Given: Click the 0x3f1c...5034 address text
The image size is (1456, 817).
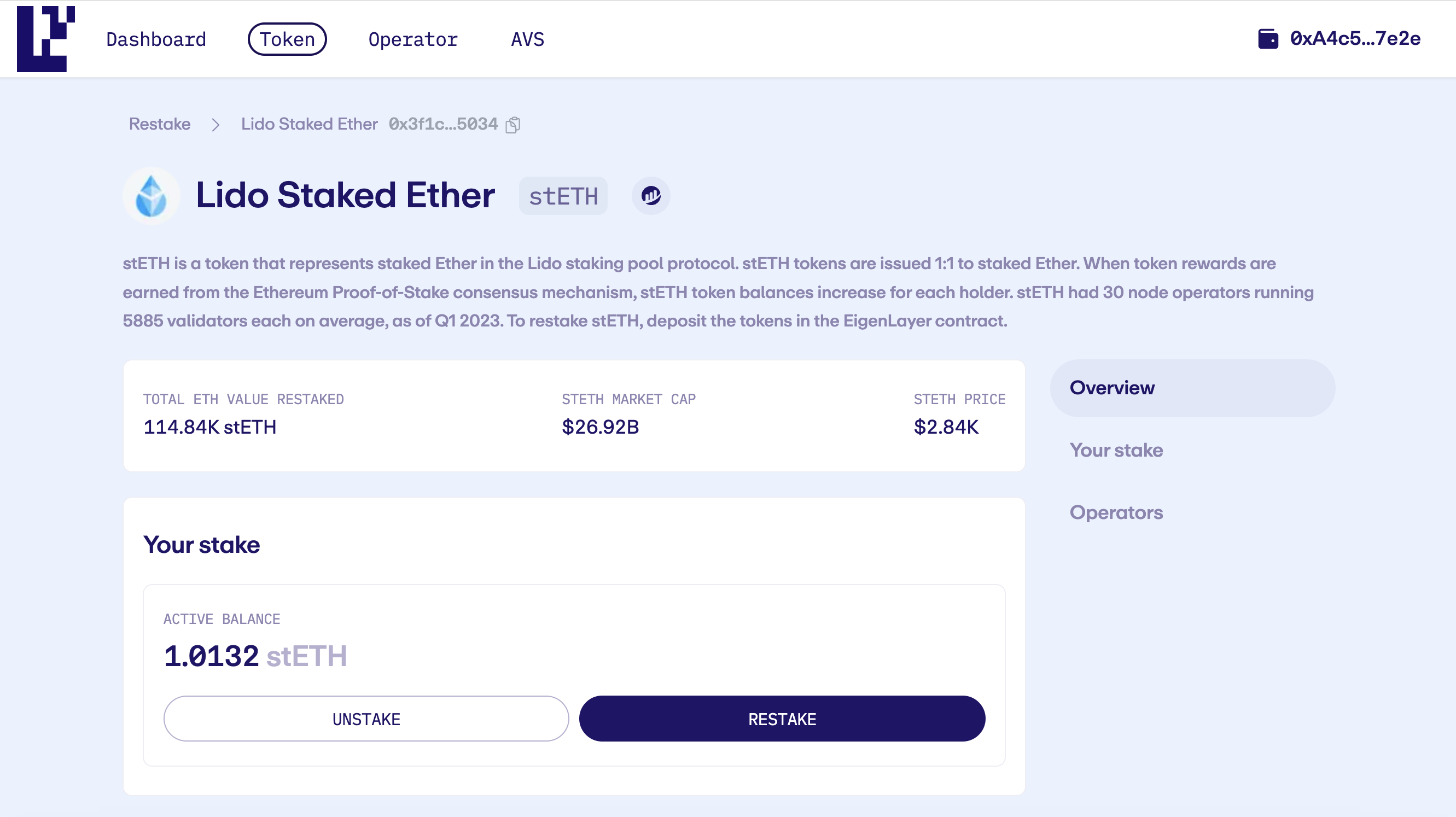Looking at the screenshot, I should [443, 124].
